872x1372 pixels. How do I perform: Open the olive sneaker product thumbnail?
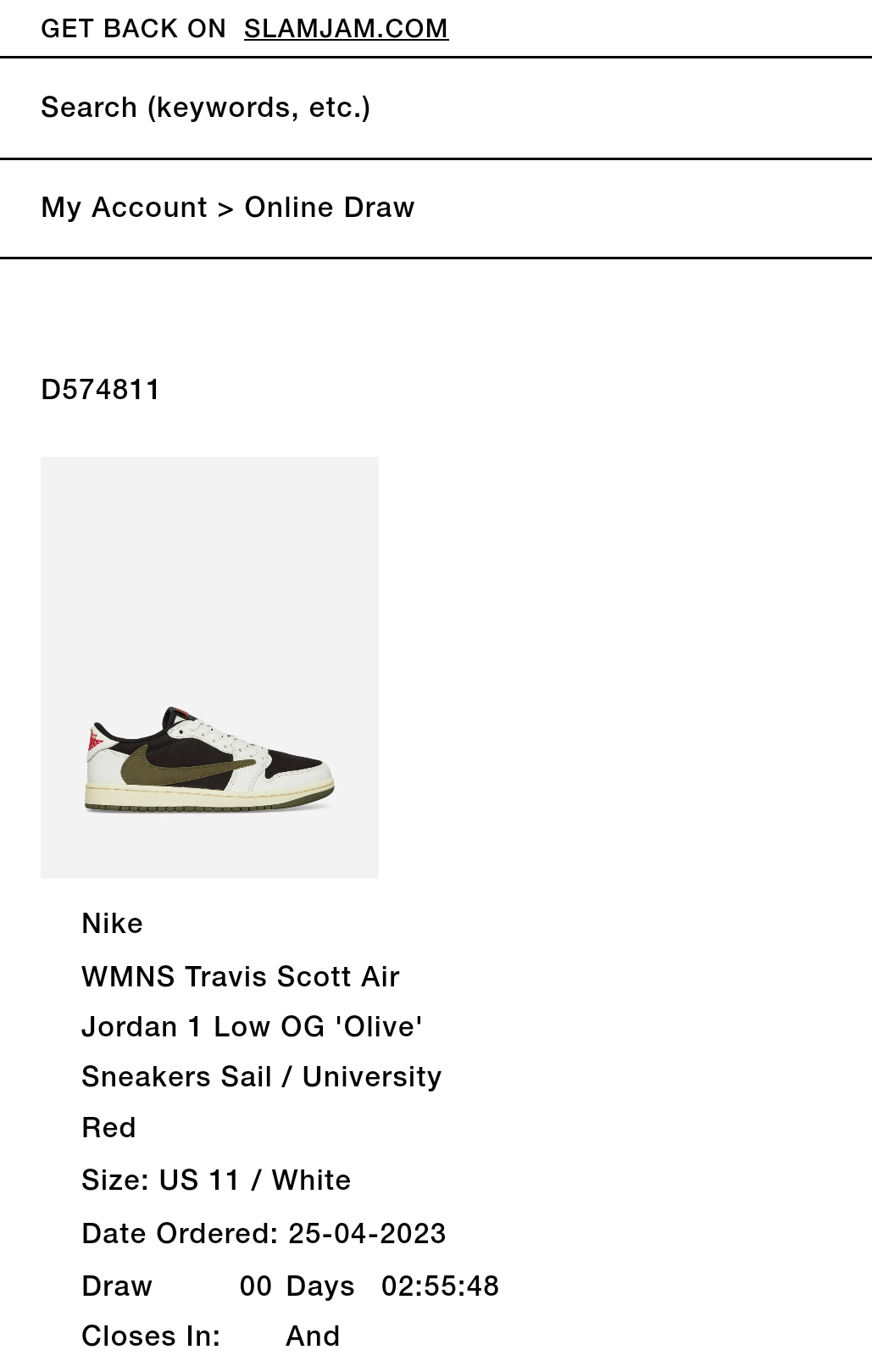209,667
